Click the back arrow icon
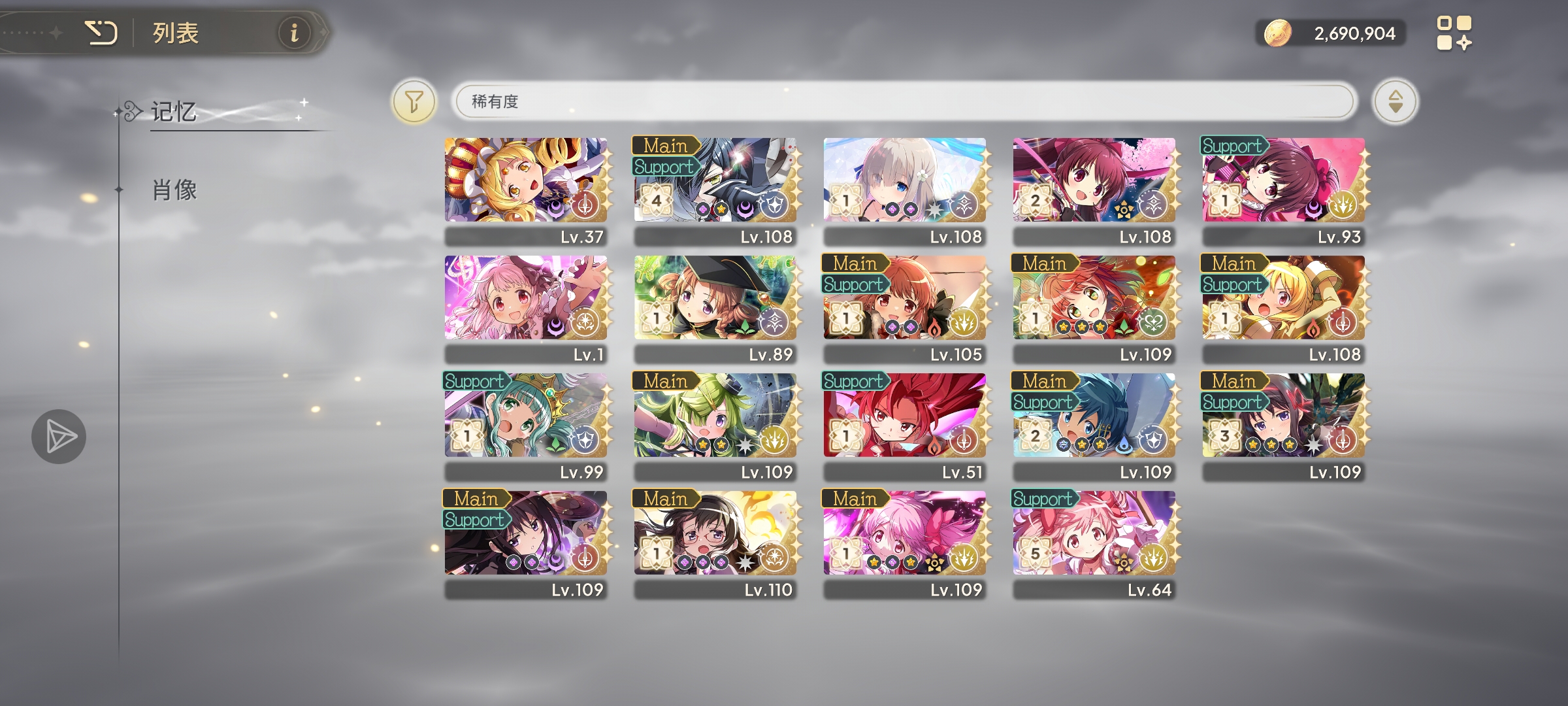Viewport: 1568px width, 706px height. pos(101,32)
